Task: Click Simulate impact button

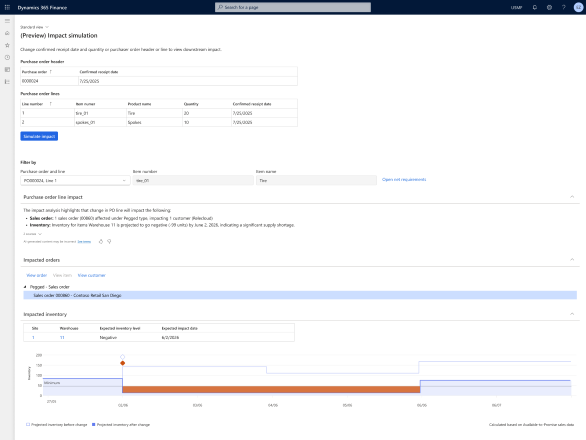Action: pyautogui.click(x=39, y=136)
